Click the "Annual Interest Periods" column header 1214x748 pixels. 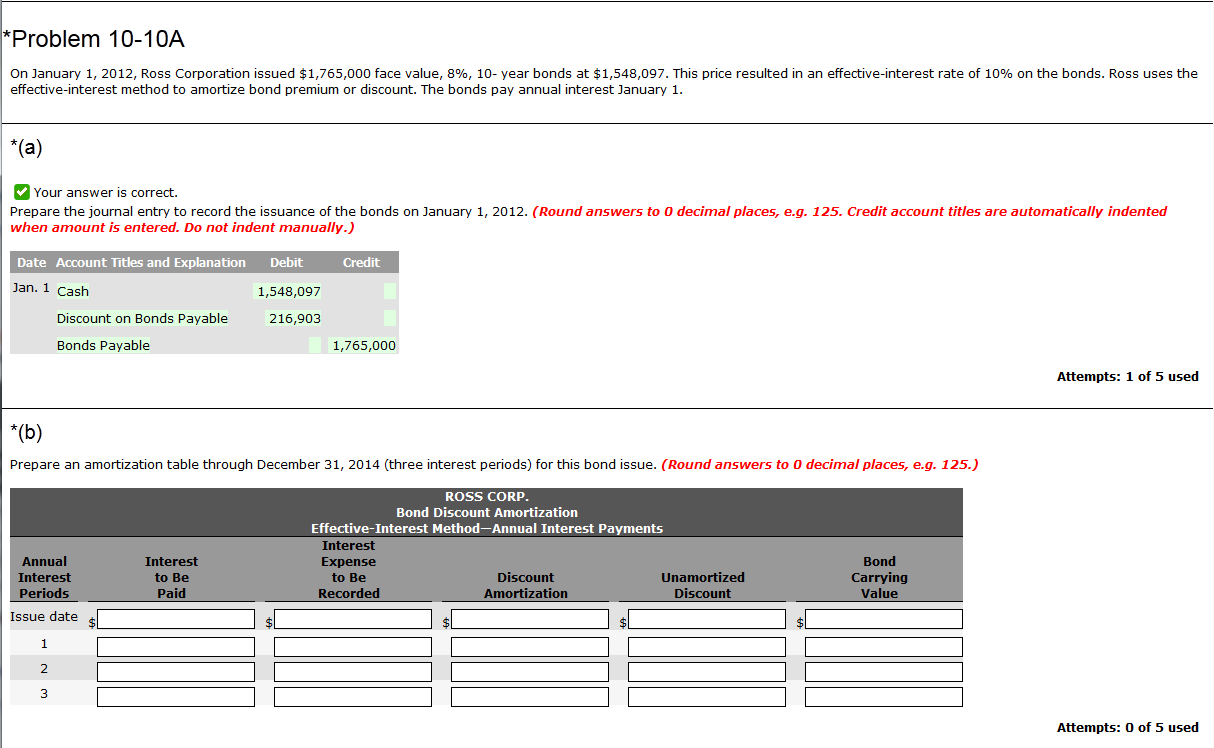pyautogui.click(x=45, y=577)
